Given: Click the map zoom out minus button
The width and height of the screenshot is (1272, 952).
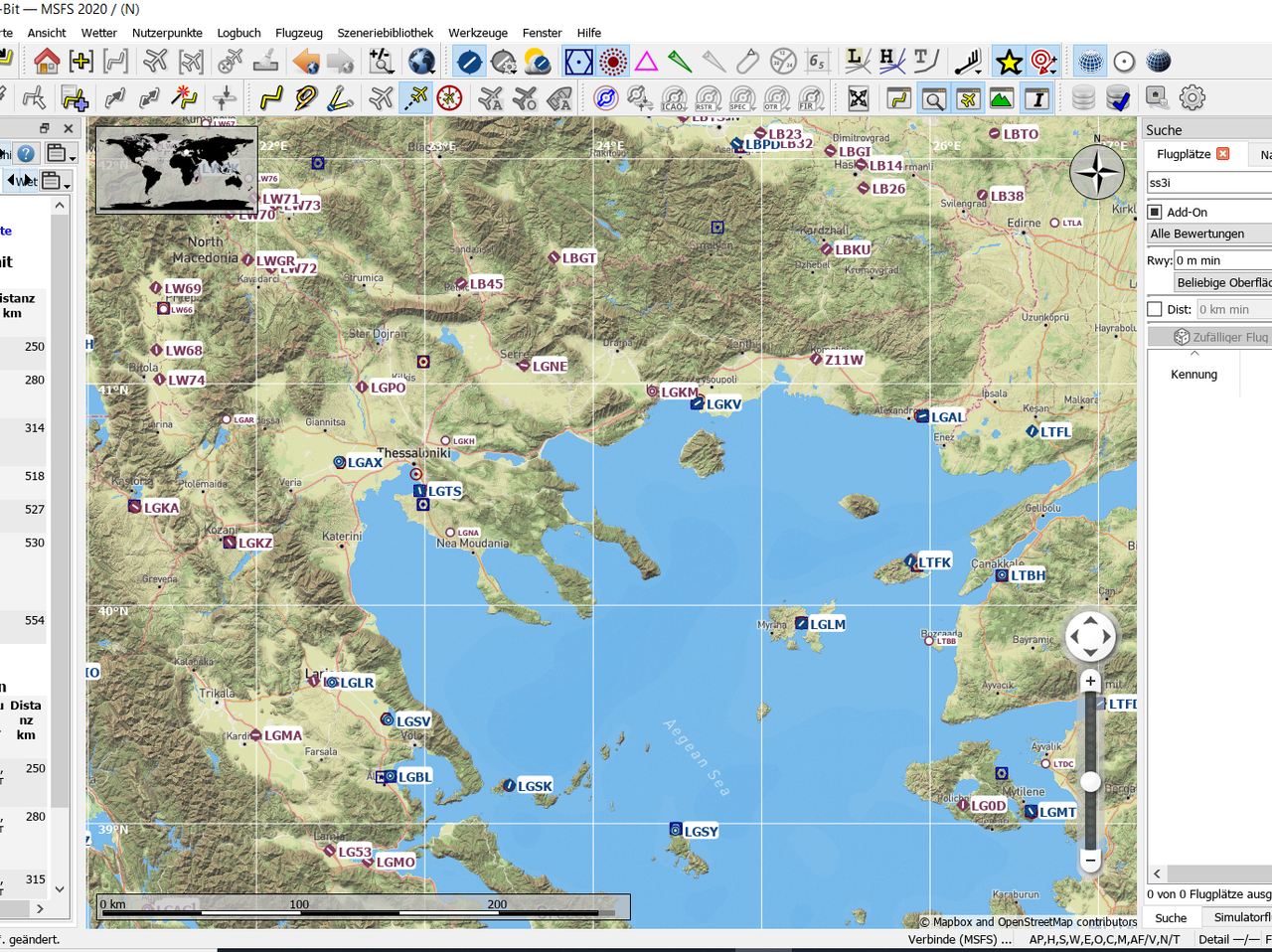Looking at the screenshot, I should 1090,860.
